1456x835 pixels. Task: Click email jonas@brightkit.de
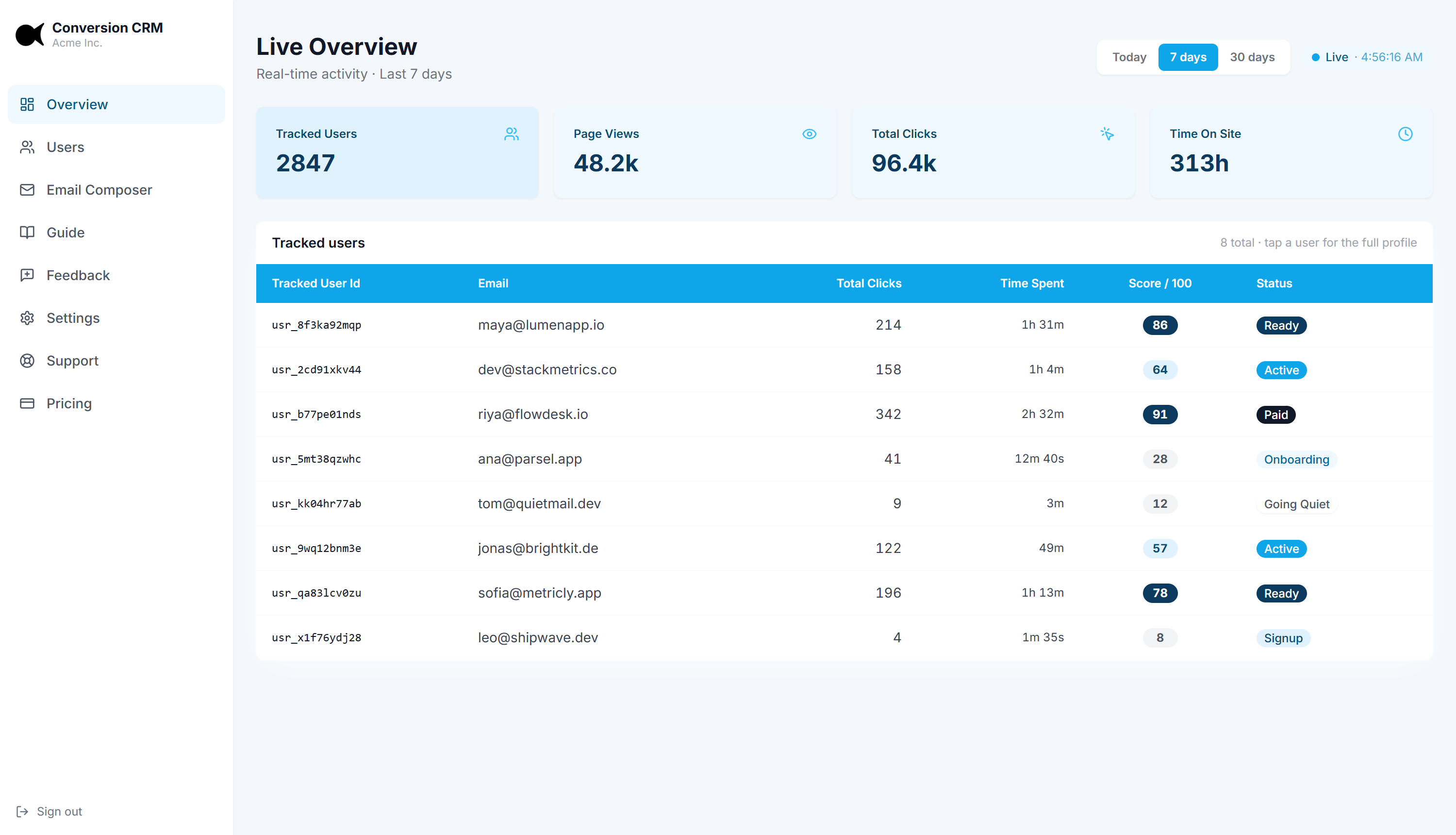coord(538,548)
